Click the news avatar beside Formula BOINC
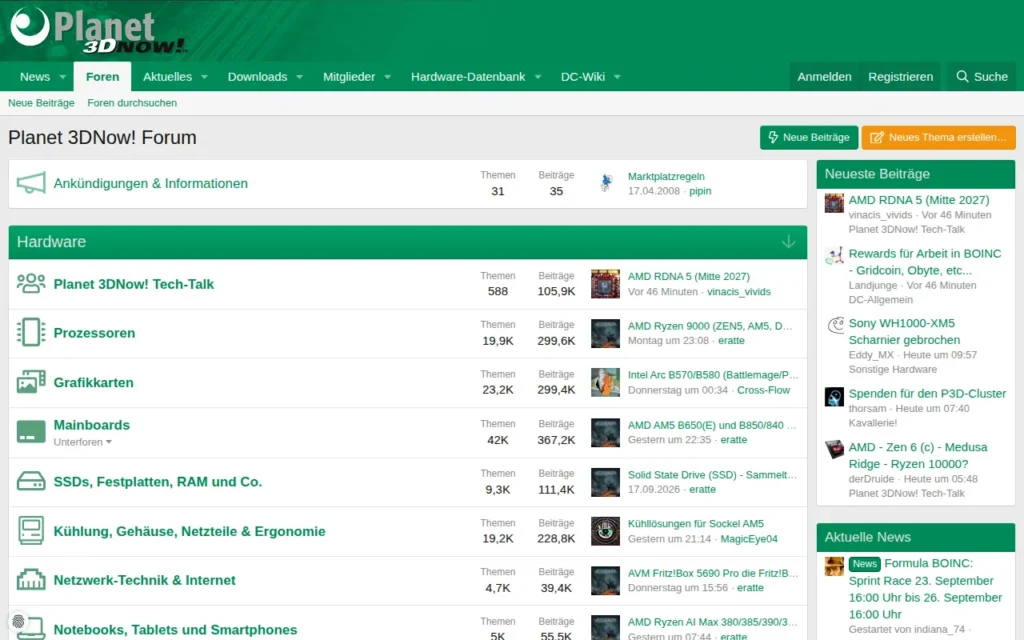This screenshot has width=1024, height=640. [834, 566]
